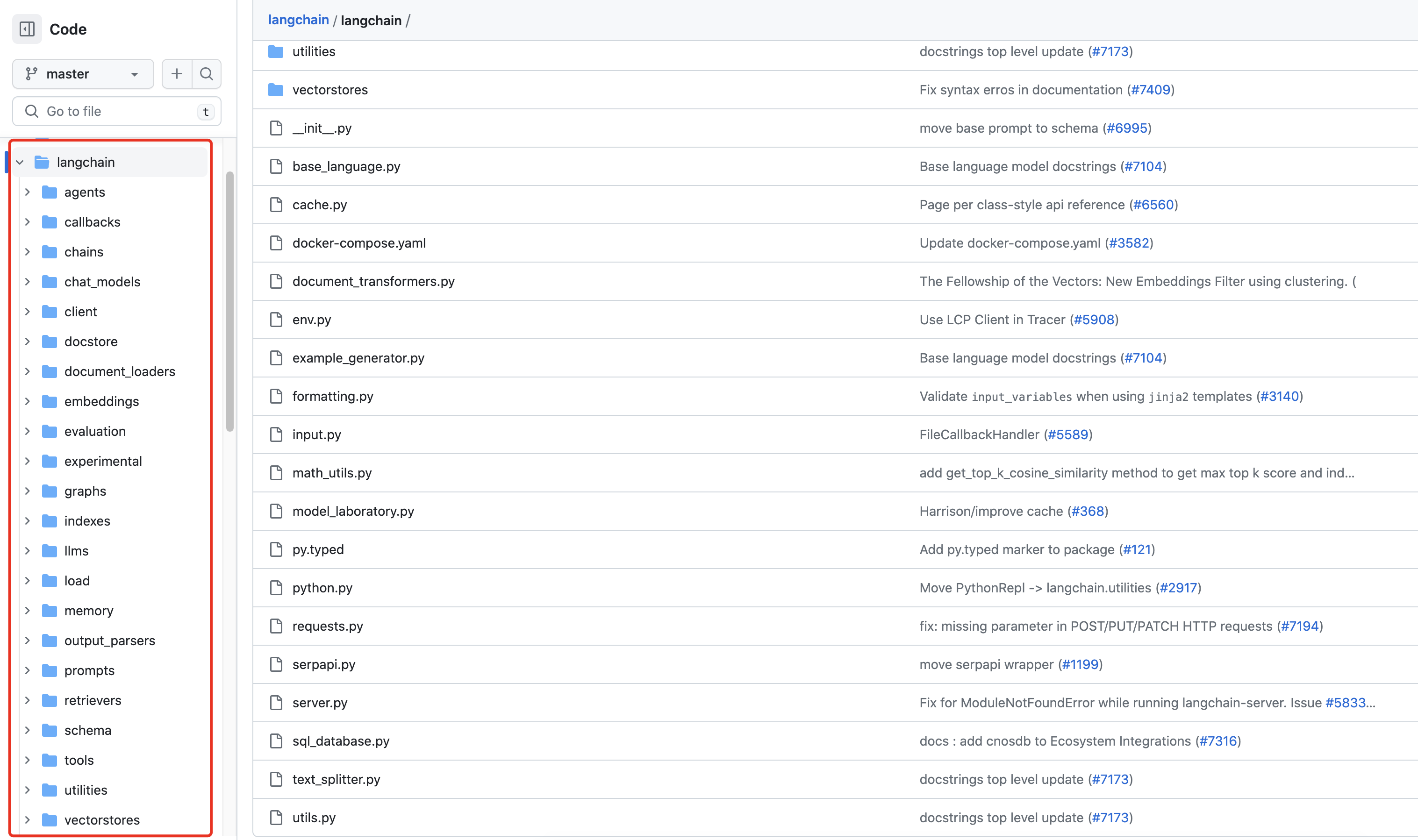The height and width of the screenshot is (840, 1418).
Task: Open the text_splitter.py file
Action: click(336, 779)
